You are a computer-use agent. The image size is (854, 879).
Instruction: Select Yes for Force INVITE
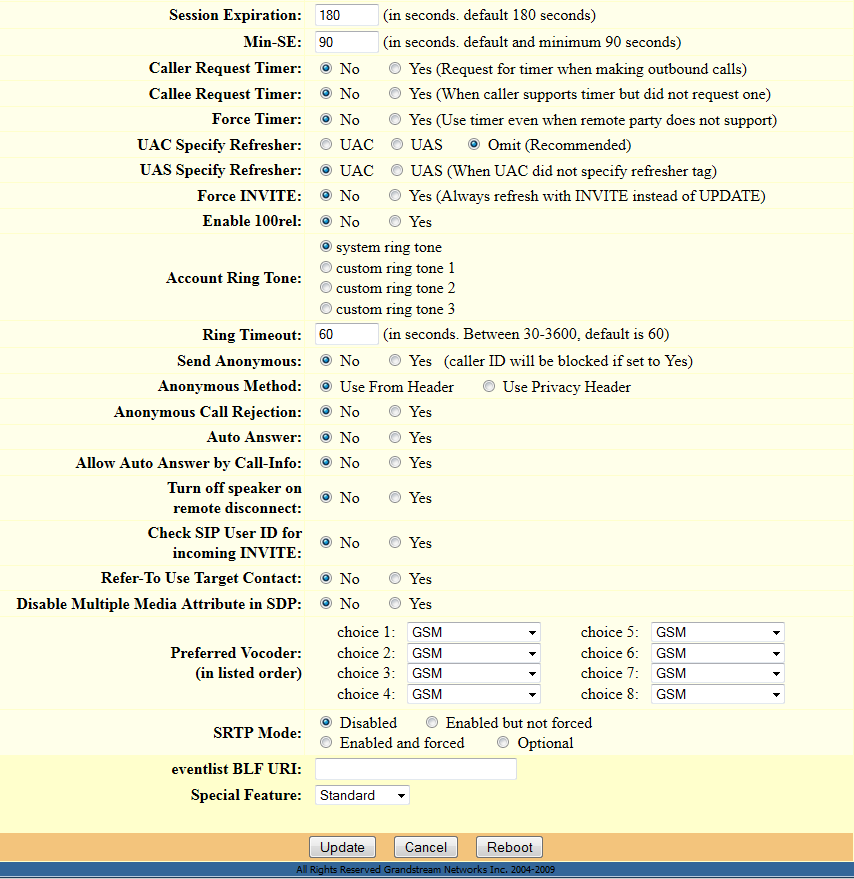pos(395,196)
